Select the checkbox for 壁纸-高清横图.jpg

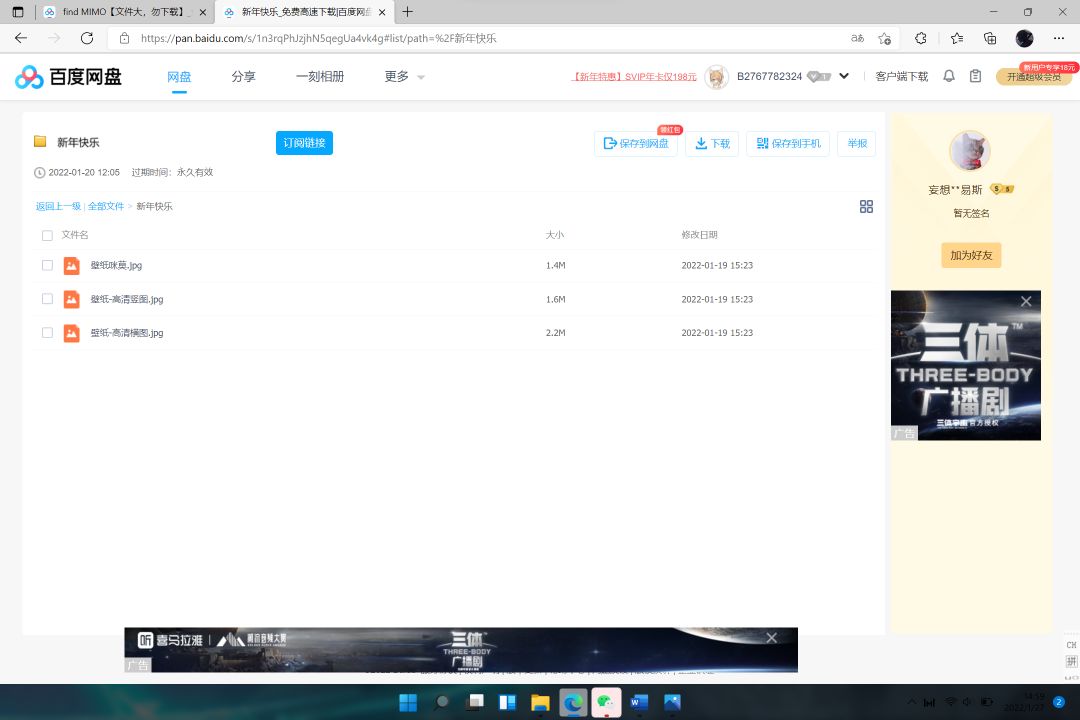coord(48,333)
